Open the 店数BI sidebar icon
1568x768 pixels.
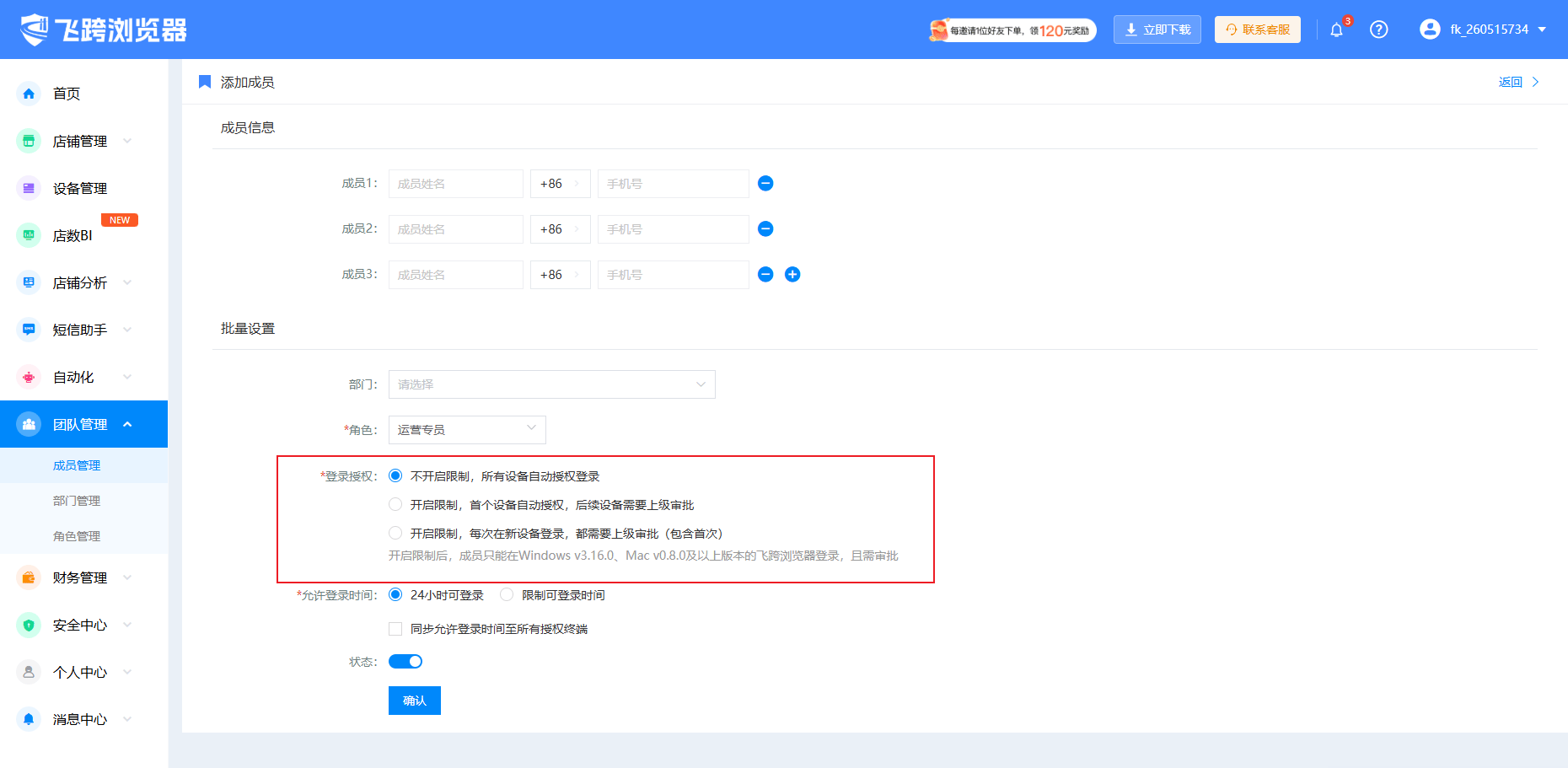click(x=29, y=235)
